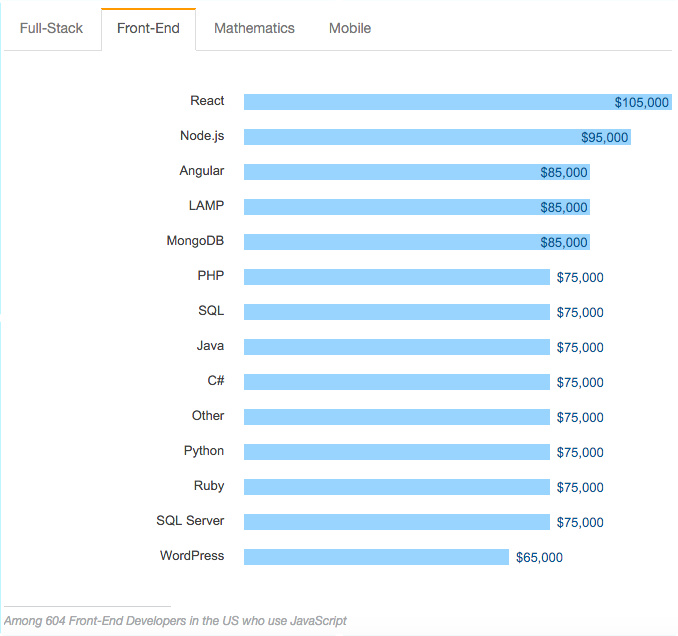Select the Ruby bar
The image size is (678, 636).
coord(397,487)
